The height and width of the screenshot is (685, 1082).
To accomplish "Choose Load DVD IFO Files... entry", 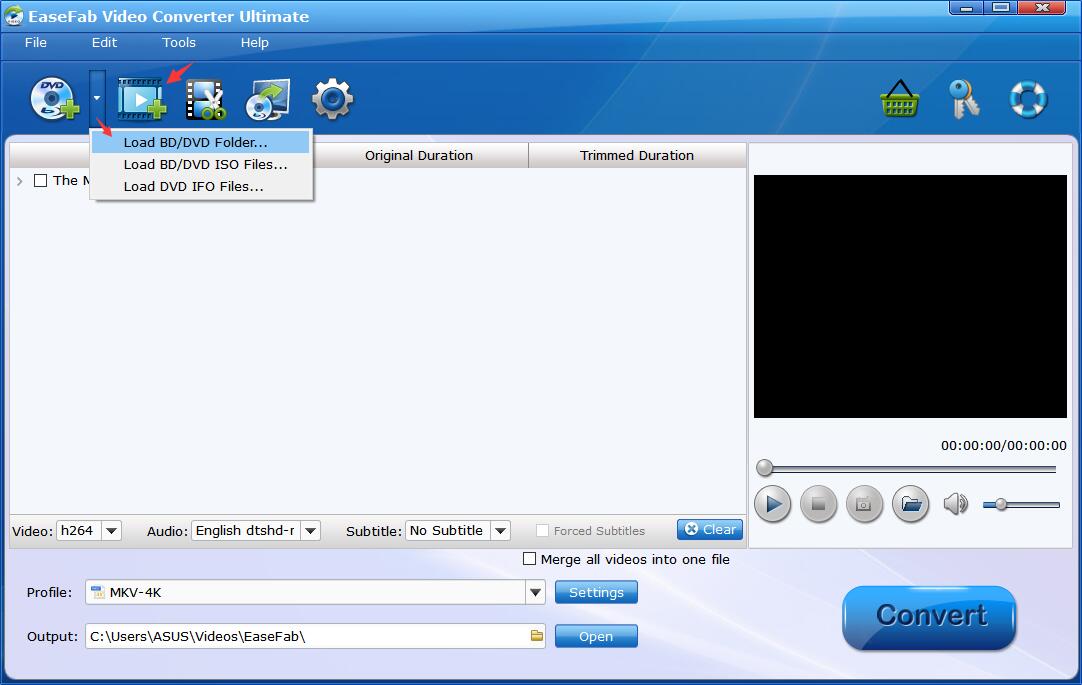I will [x=201, y=187].
